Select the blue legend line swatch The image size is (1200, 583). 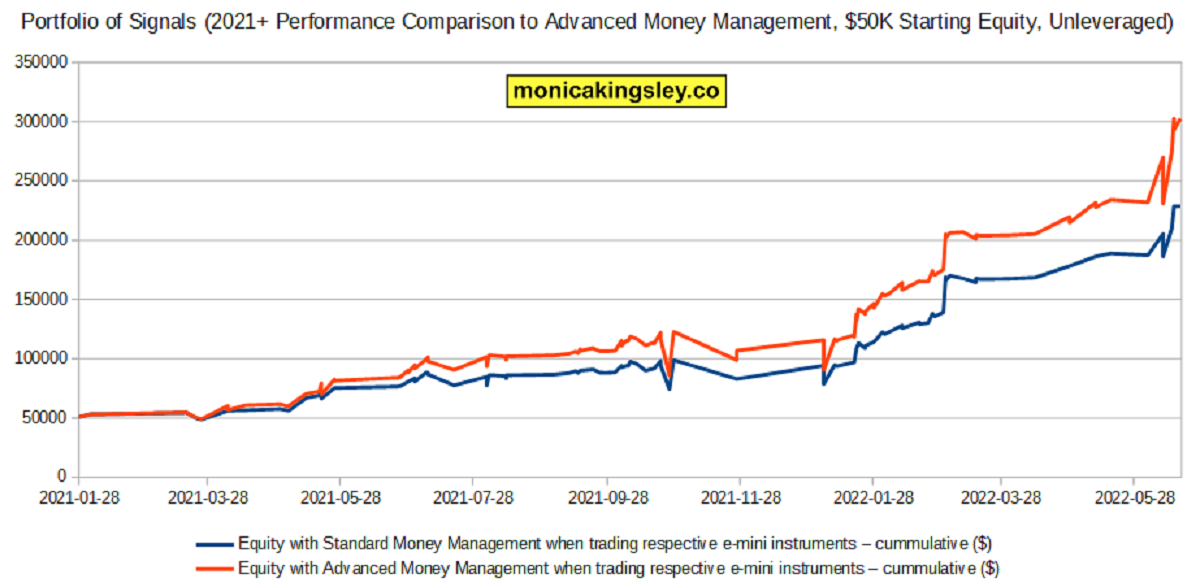click(x=214, y=543)
